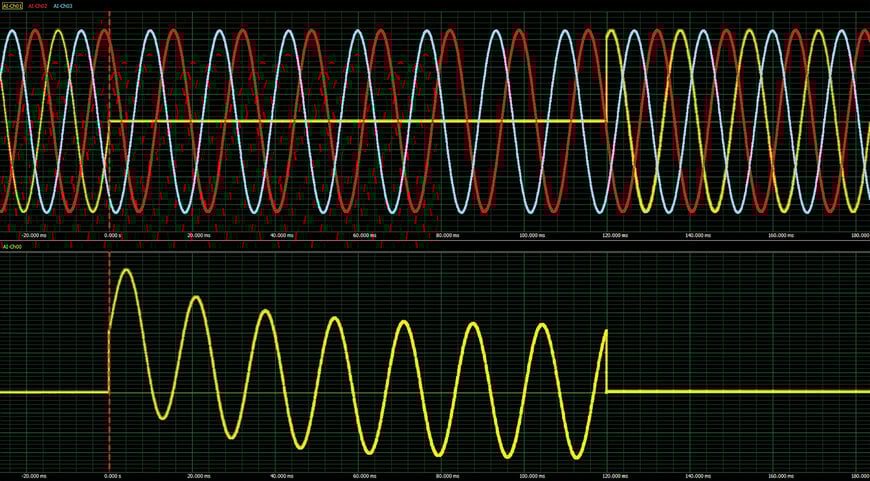Select the blue AI-Ch03 channel label
This screenshot has height=481, width=870.
click(x=63, y=6)
